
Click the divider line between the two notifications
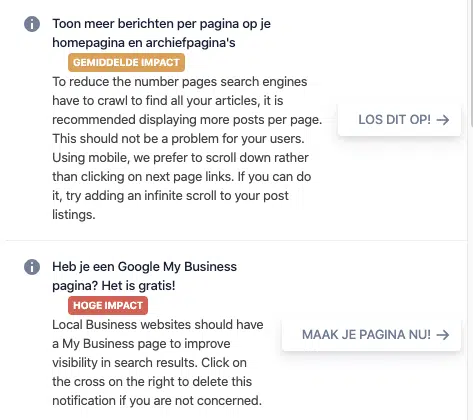(236, 240)
